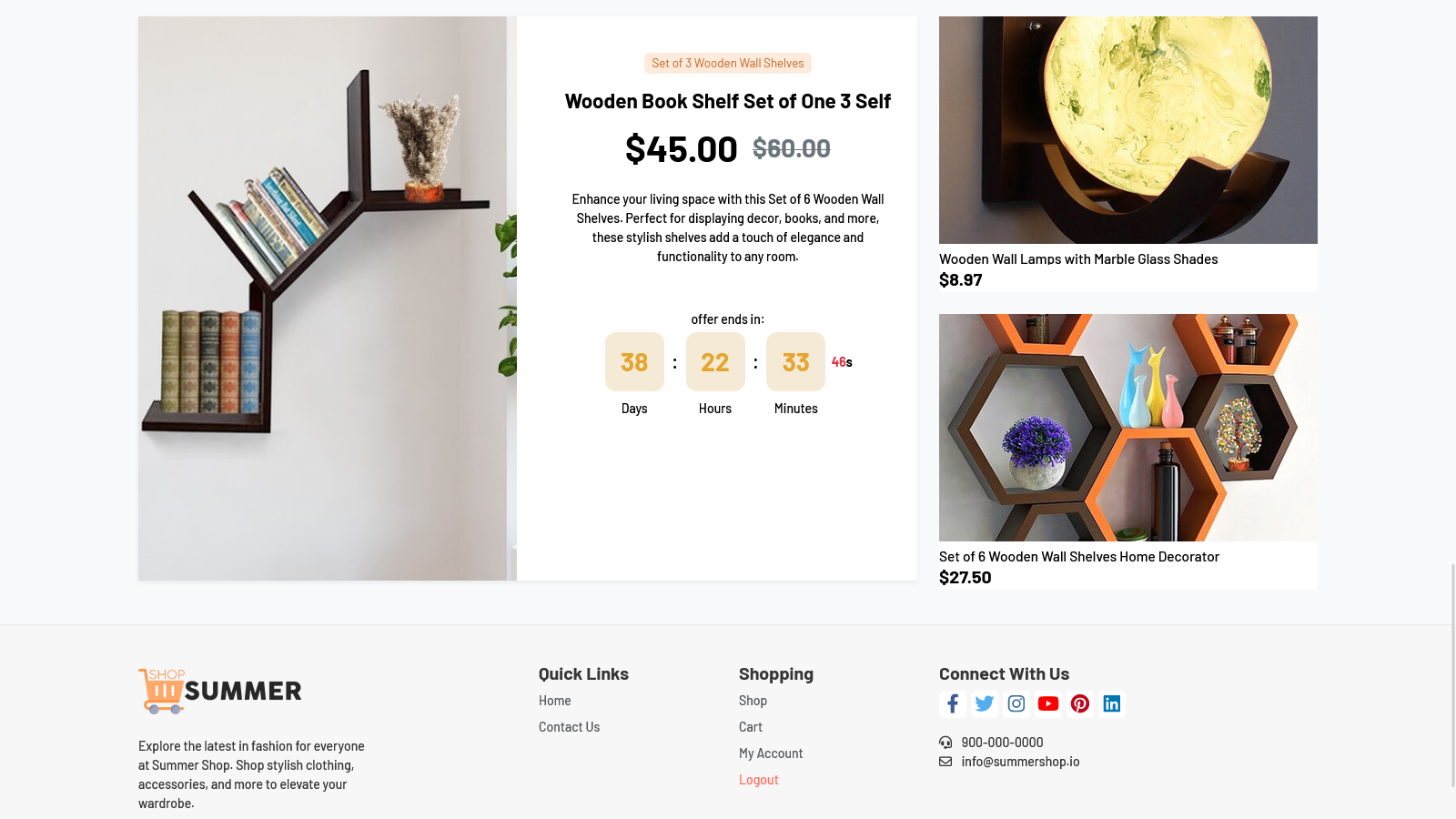Open Wooden Book Shelf product title
Image resolution: width=1456 pixels, height=819 pixels.
(x=727, y=101)
